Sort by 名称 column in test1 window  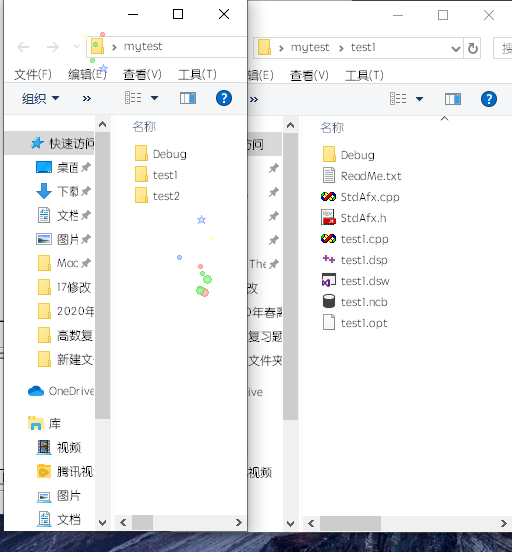click(332, 127)
